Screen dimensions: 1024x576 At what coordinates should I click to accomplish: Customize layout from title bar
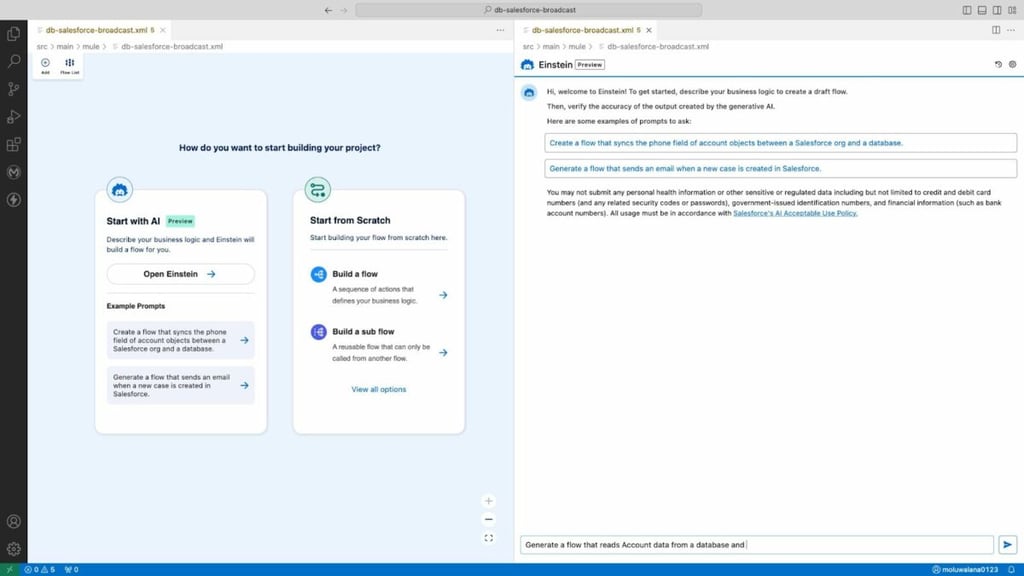click(1012, 10)
